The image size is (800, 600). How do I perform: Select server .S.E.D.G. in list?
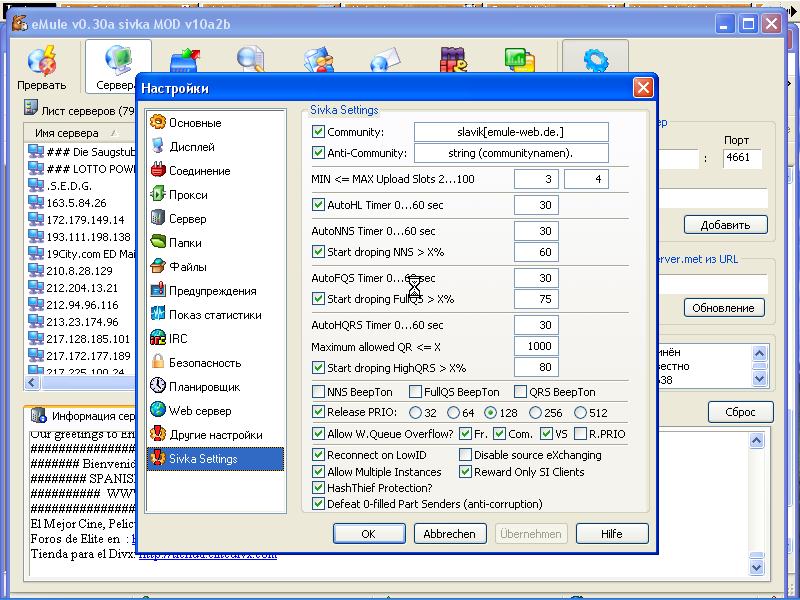pos(69,186)
